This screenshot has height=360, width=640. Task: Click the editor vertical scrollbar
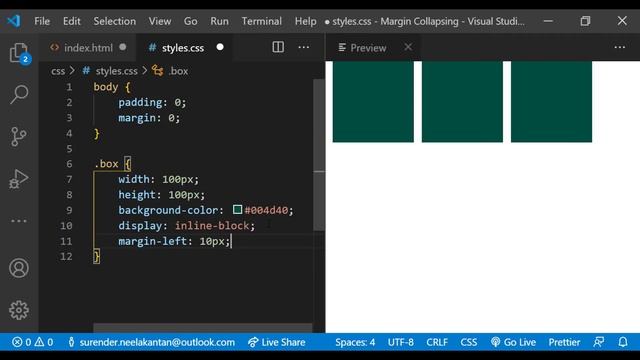click(319, 155)
